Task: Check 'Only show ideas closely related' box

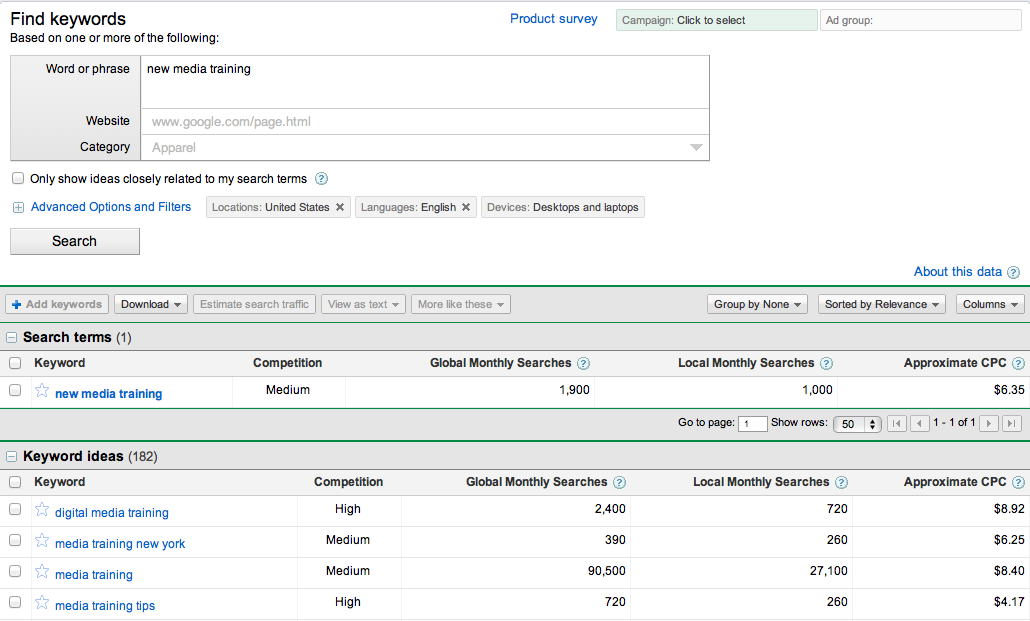Action: 18,178
